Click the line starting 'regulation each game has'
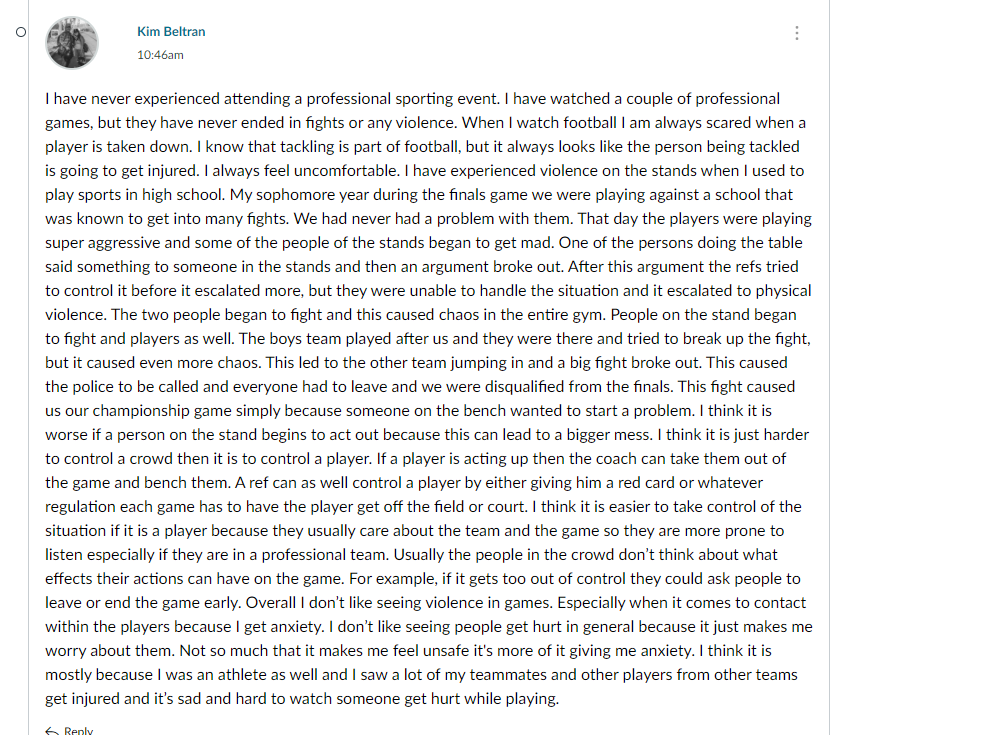This screenshot has width=1005, height=735. [423, 507]
